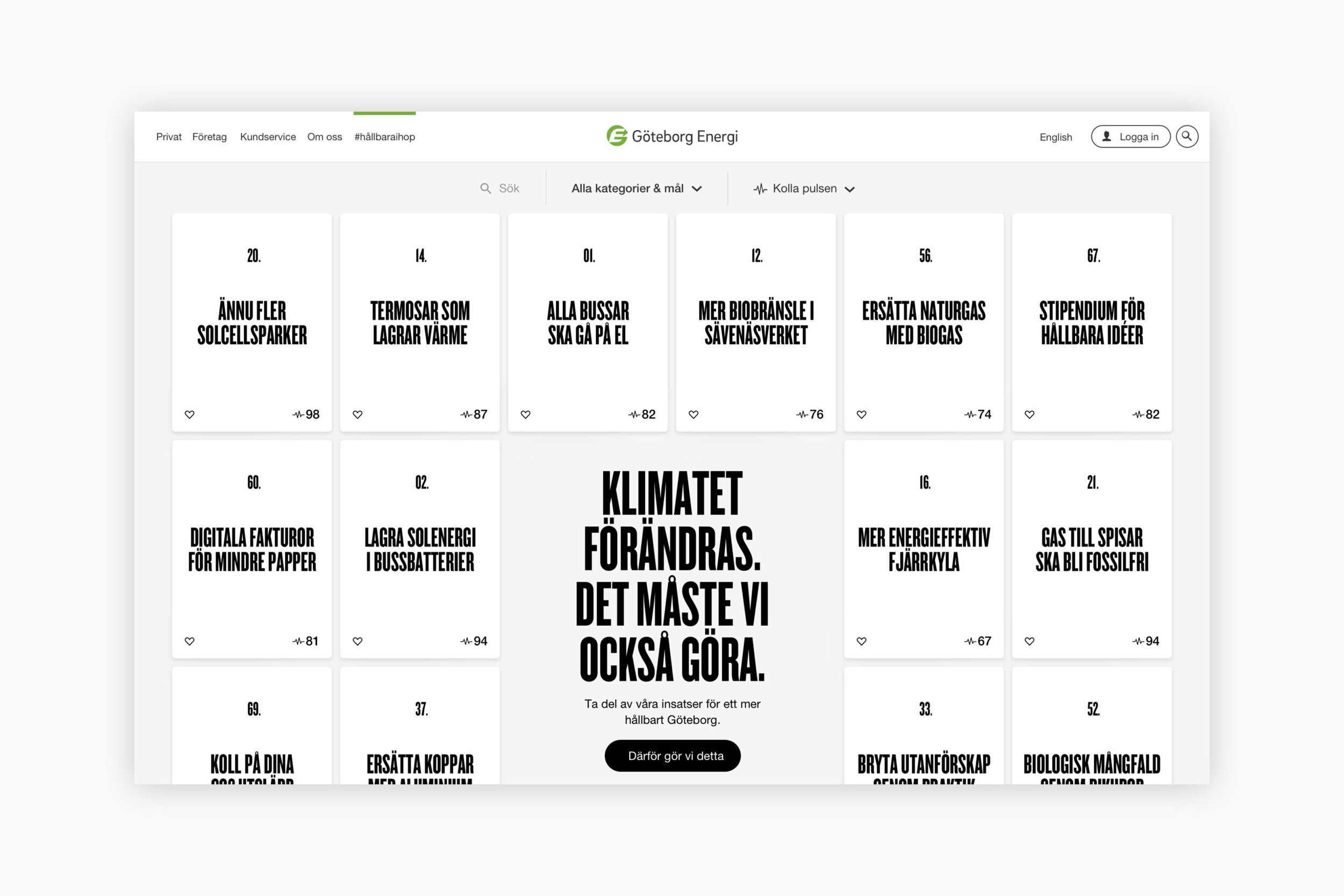Screen dimensions: 1344x896
Task: Click pulse score on Stipendium för hållbara idéer
Action: pyautogui.click(x=1152, y=414)
